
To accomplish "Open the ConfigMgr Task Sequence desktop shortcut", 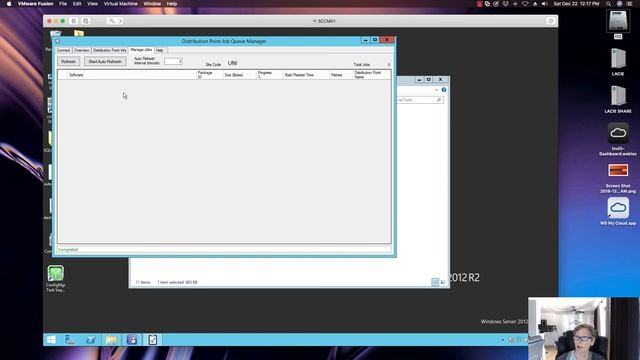I will 56,278.
